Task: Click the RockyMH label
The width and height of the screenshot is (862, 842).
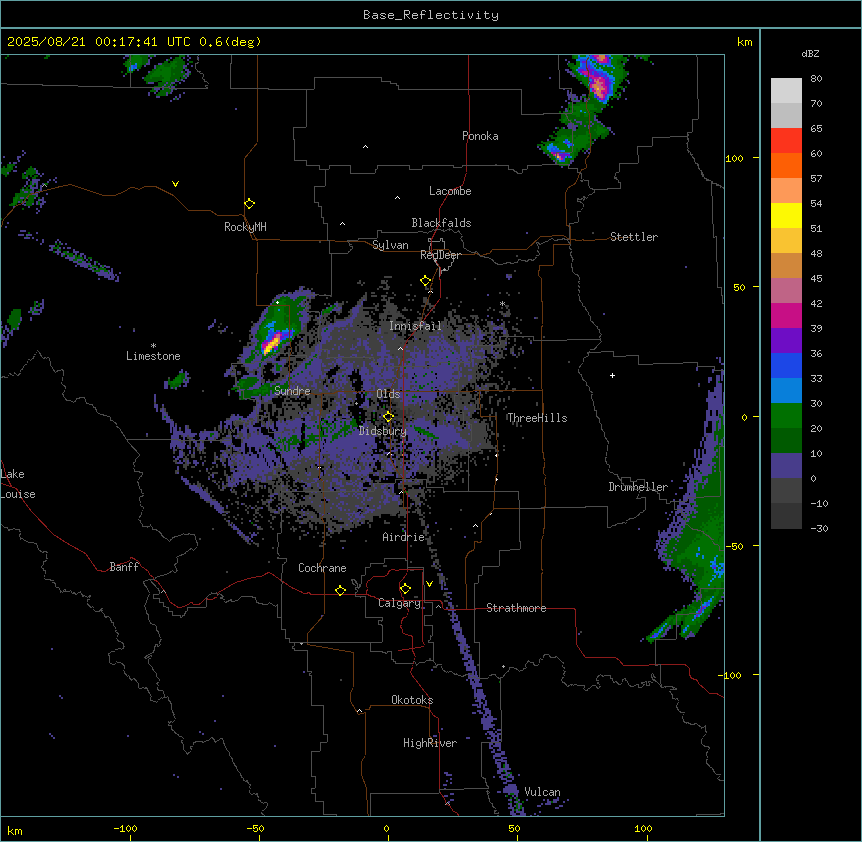Action: (245, 227)
